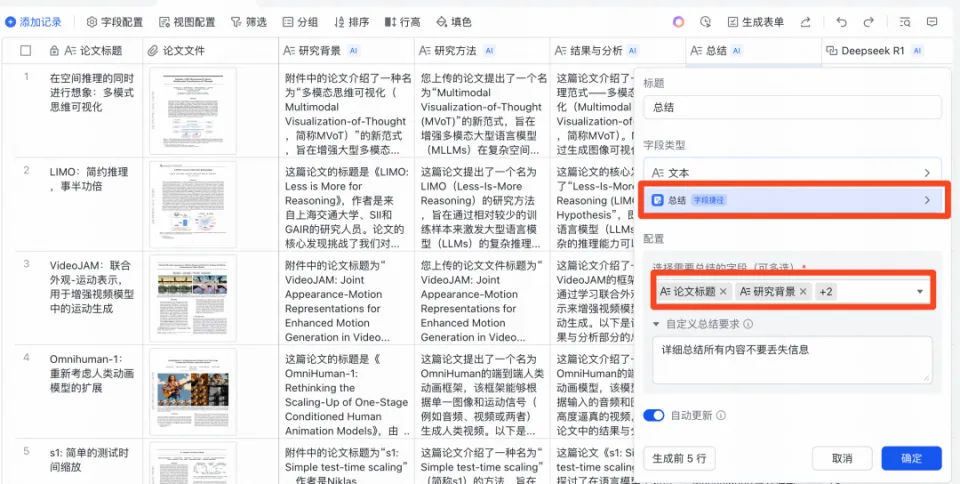Open 视图配置 view configuration
Image resolution: width=960 pixels, height=484 pixels.
[x=187, y=22]
